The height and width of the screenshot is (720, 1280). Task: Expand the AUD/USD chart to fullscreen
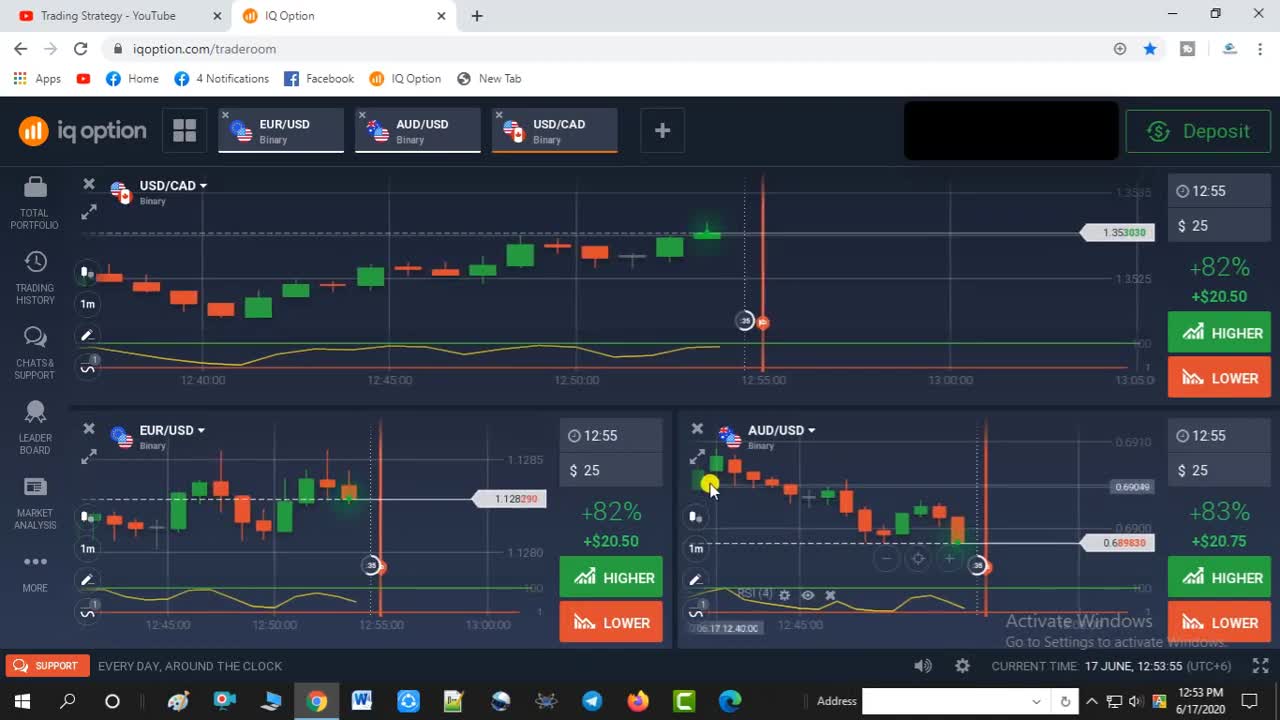697,457
